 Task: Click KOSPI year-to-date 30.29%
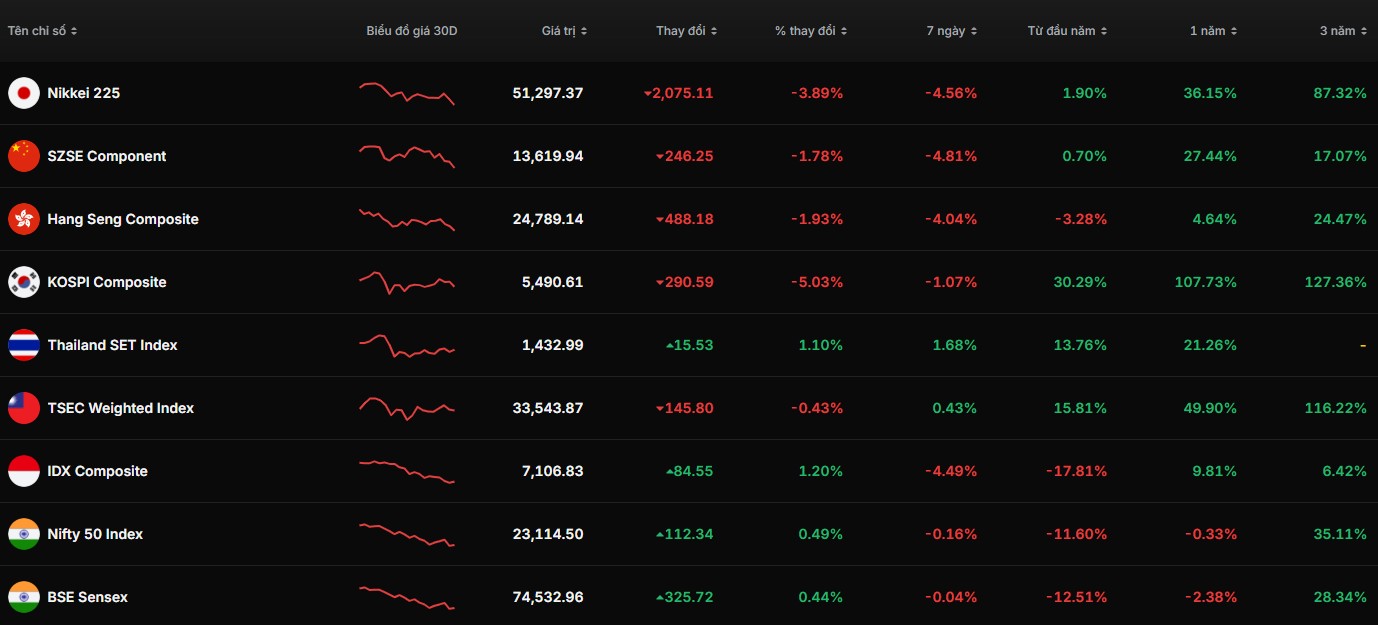[x=1080, y=282]
